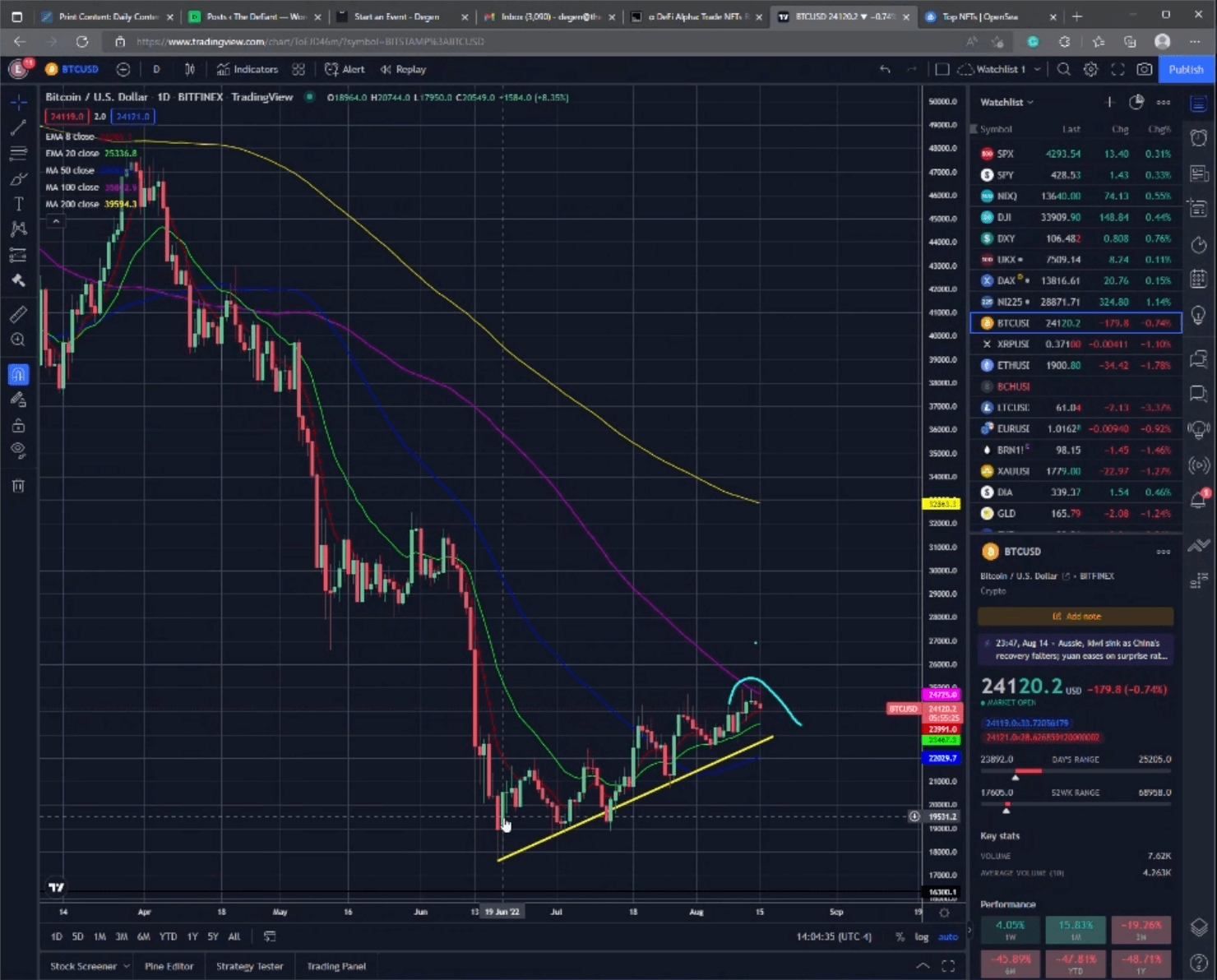Open the Hotlists flame panel
Image resolution: width=1217 pixels, height=980 pixels.
[x=1199, y=244]
